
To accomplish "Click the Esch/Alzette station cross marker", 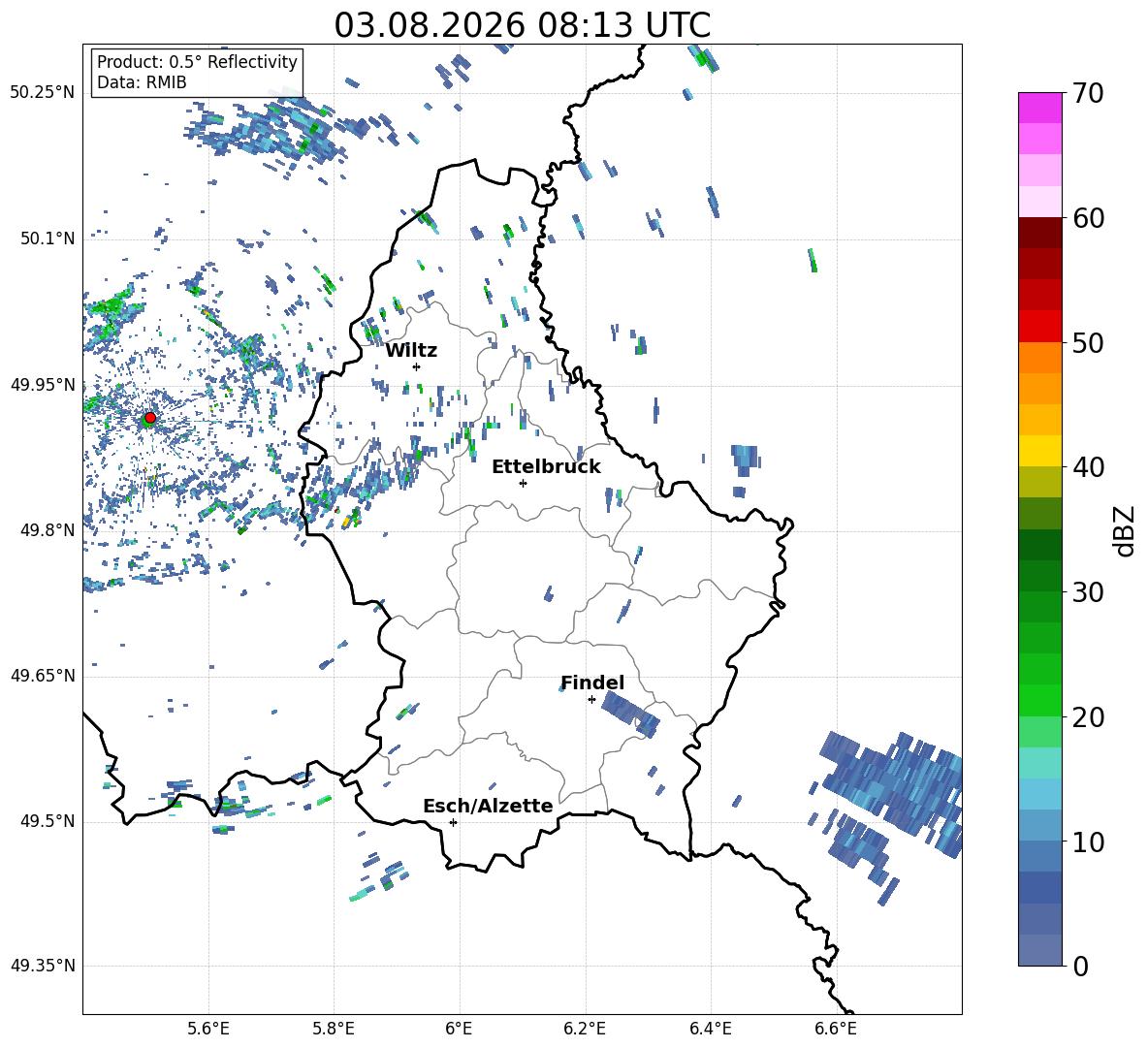I will [453, 822].
